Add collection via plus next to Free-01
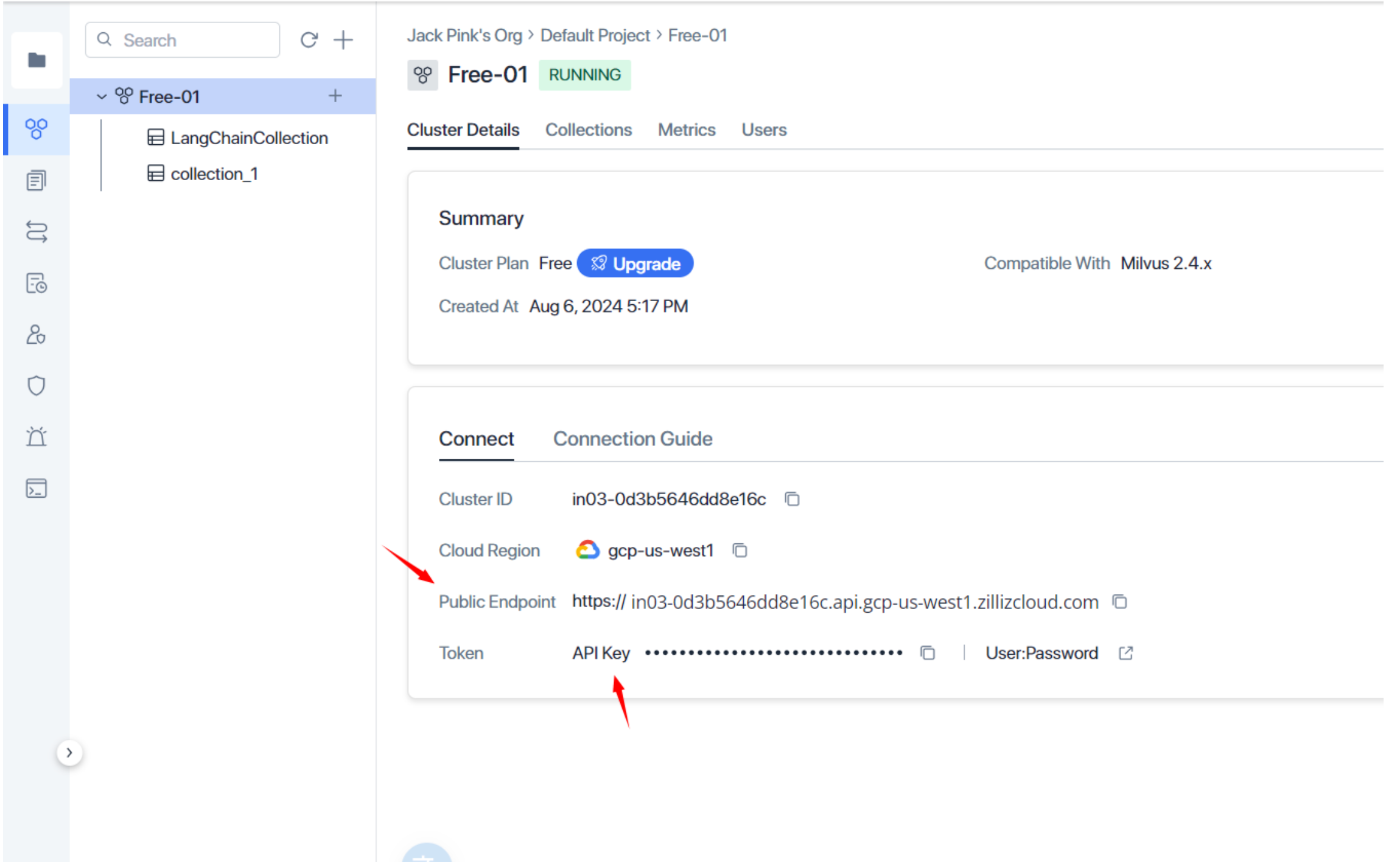The height and width of the screenshot is (864, 1400). [x=335, y=96]
